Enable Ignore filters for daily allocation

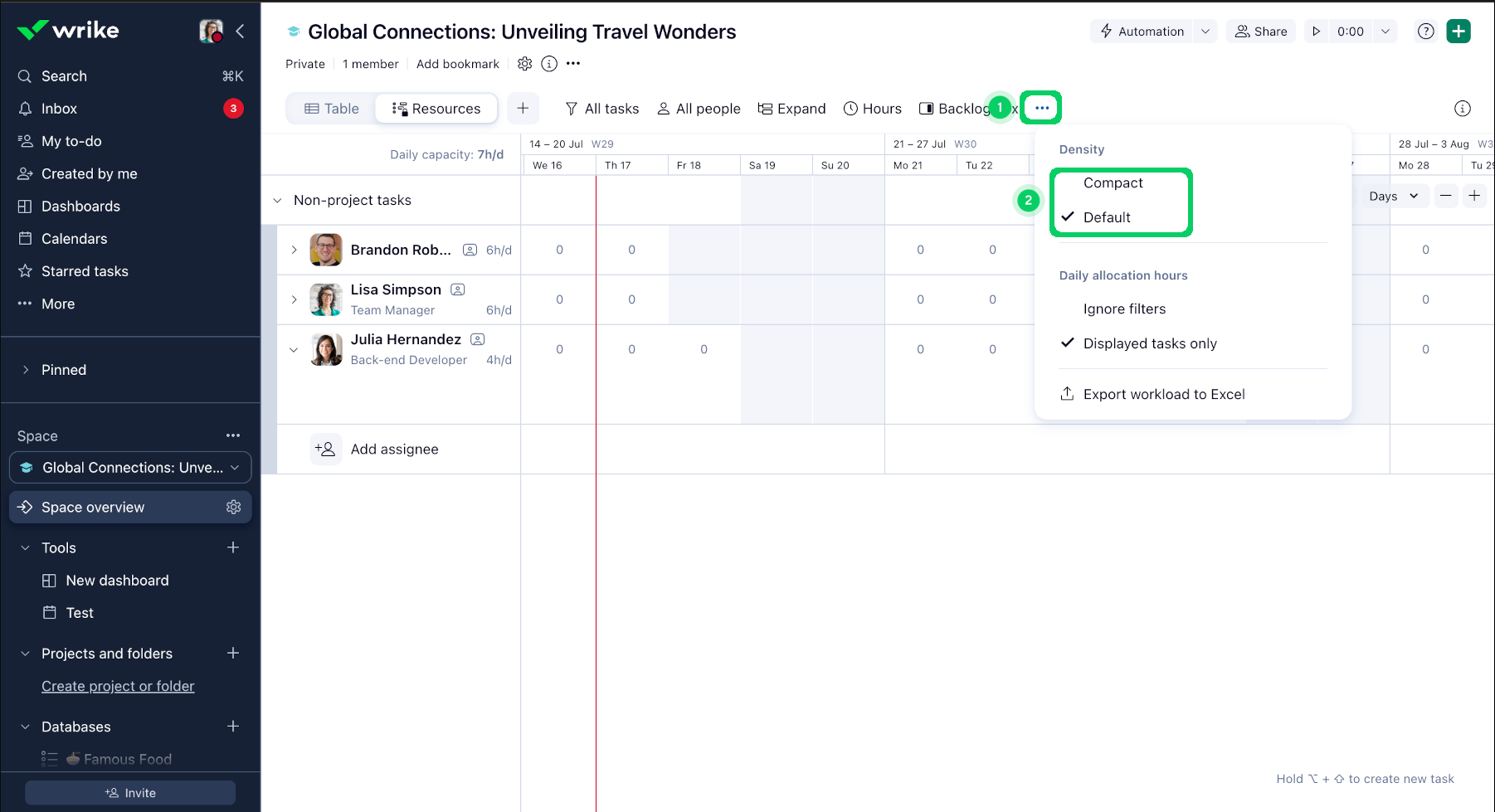point(1124,309)
